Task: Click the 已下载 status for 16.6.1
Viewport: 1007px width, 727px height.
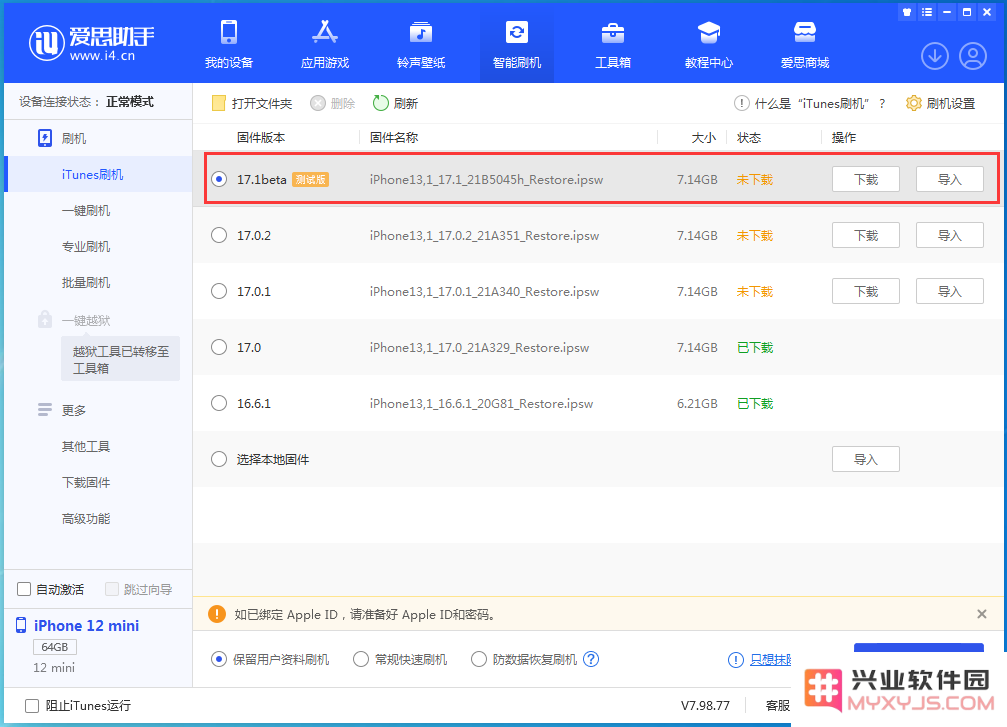Action: pos(755,403)
